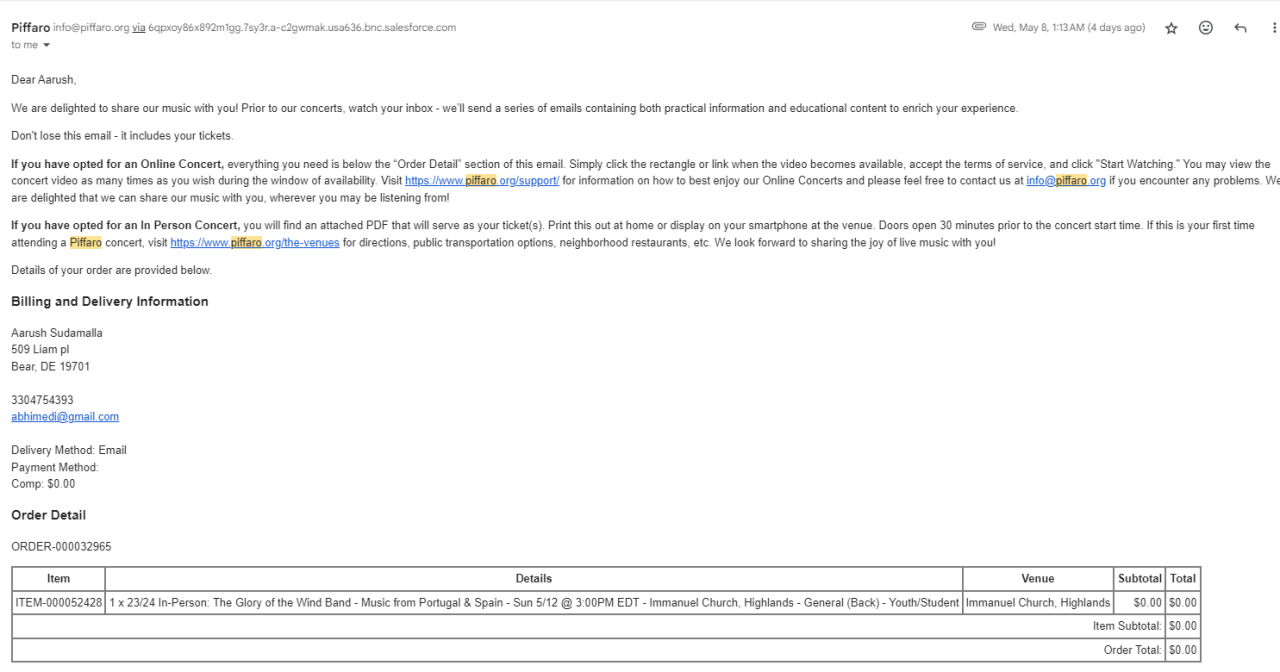1280x672 pixels.
Task: Select cell ITEM-000052428 in the table
Action: (x=59, y=603)
